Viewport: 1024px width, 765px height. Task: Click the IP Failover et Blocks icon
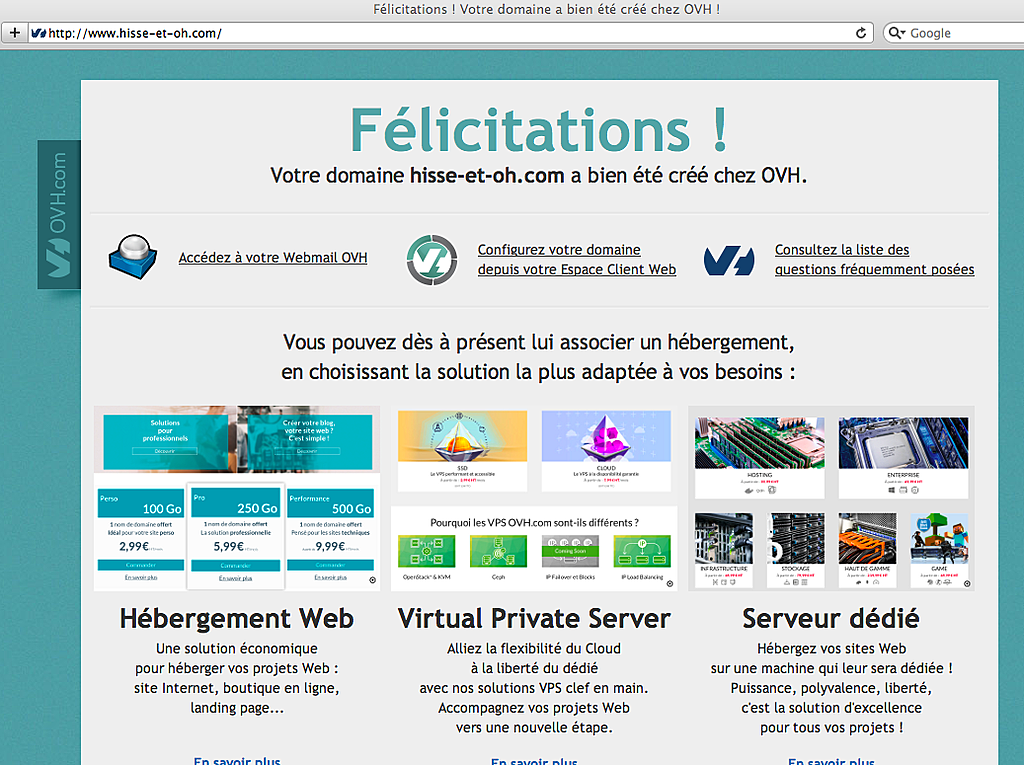(x=570, y=551)
